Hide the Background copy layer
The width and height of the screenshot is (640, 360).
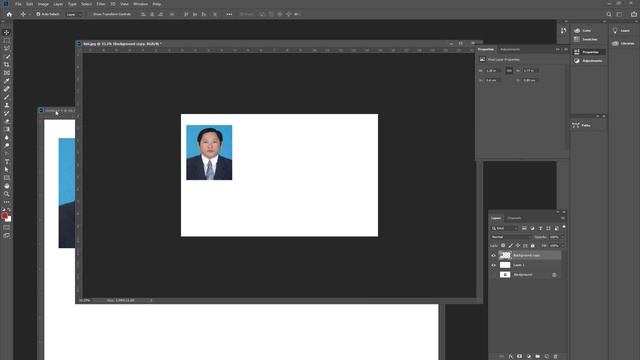coord(493,256)
